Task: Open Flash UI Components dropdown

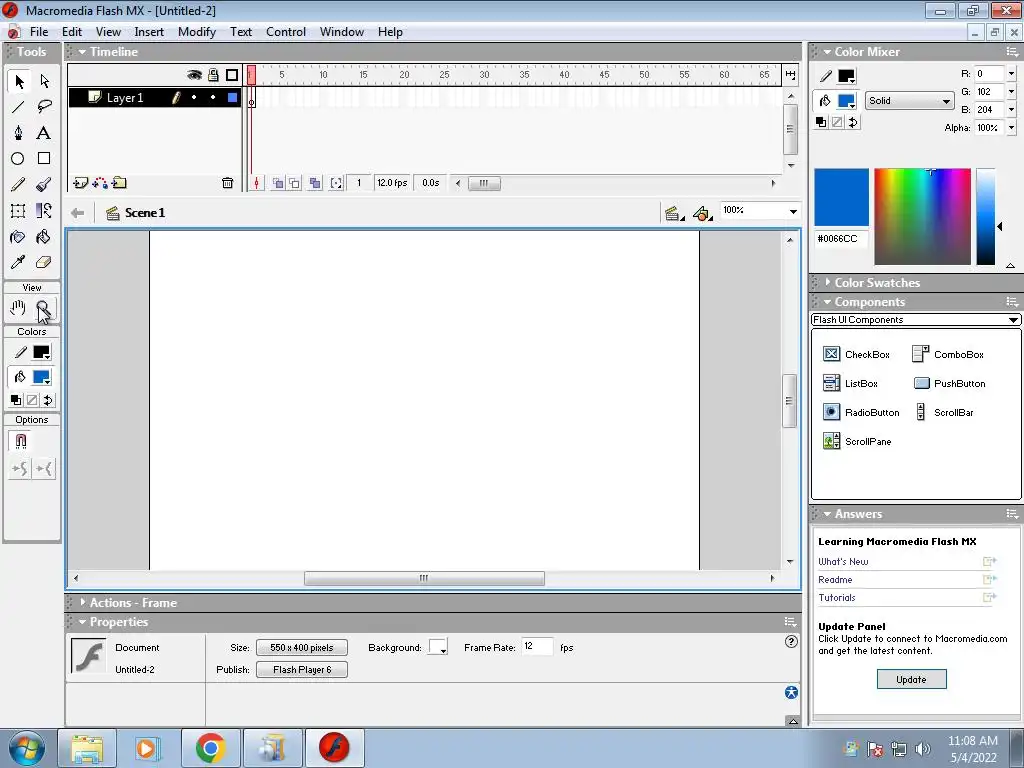Action: coord(915,319)
